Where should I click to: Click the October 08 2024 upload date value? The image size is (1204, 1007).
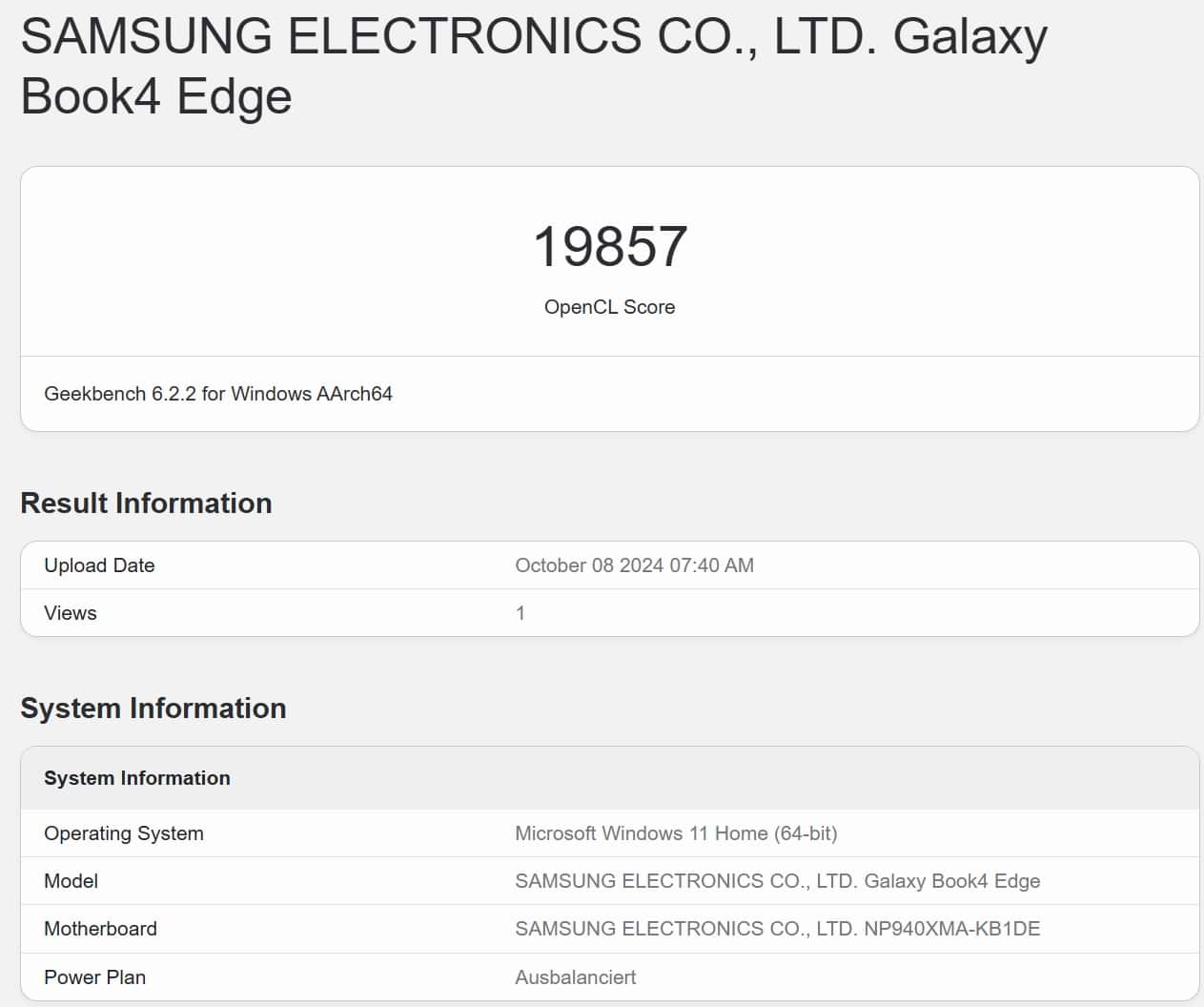click(634, 565)
